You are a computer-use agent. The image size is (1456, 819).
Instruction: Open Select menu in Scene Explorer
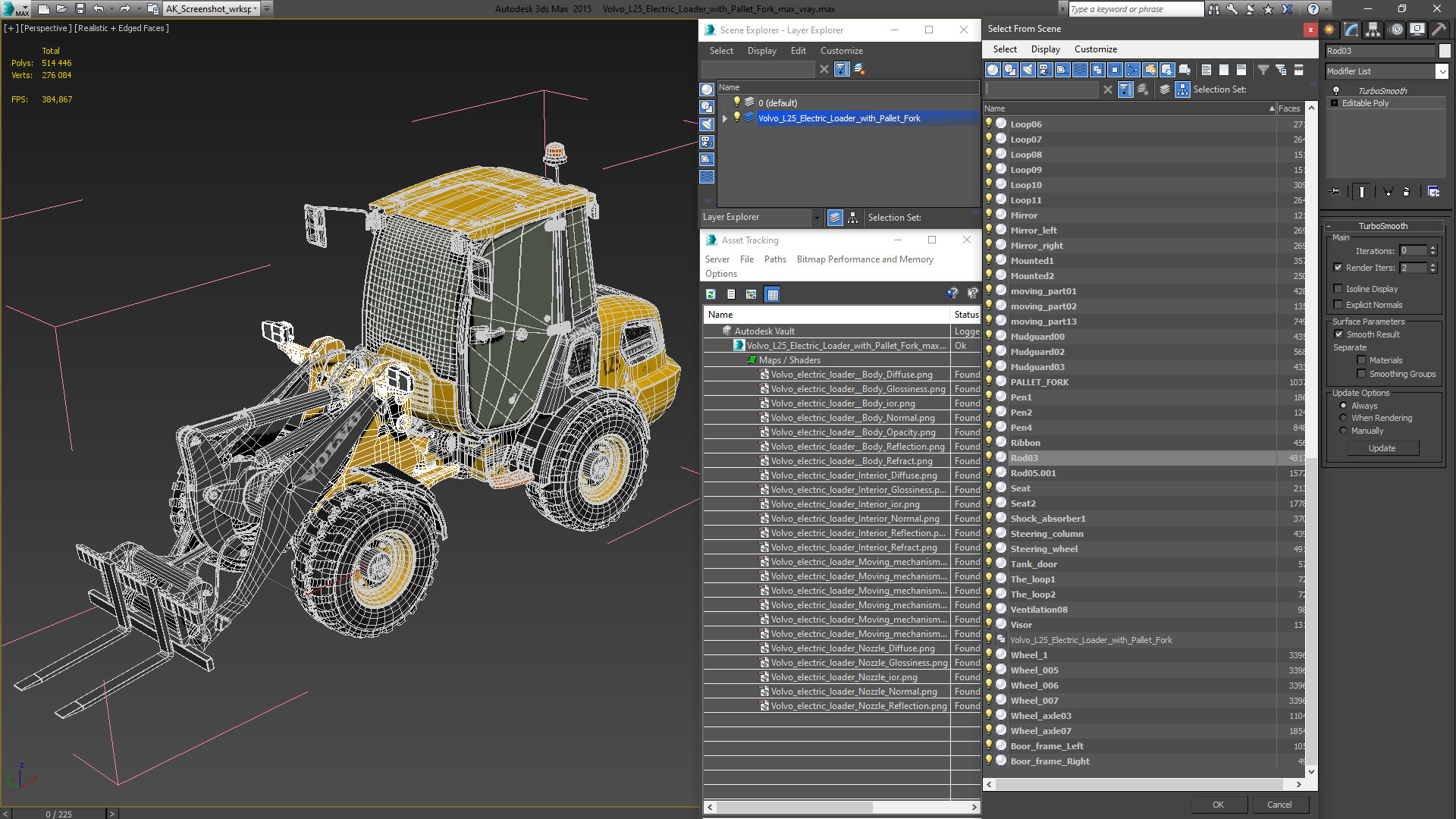pos(721,51)
